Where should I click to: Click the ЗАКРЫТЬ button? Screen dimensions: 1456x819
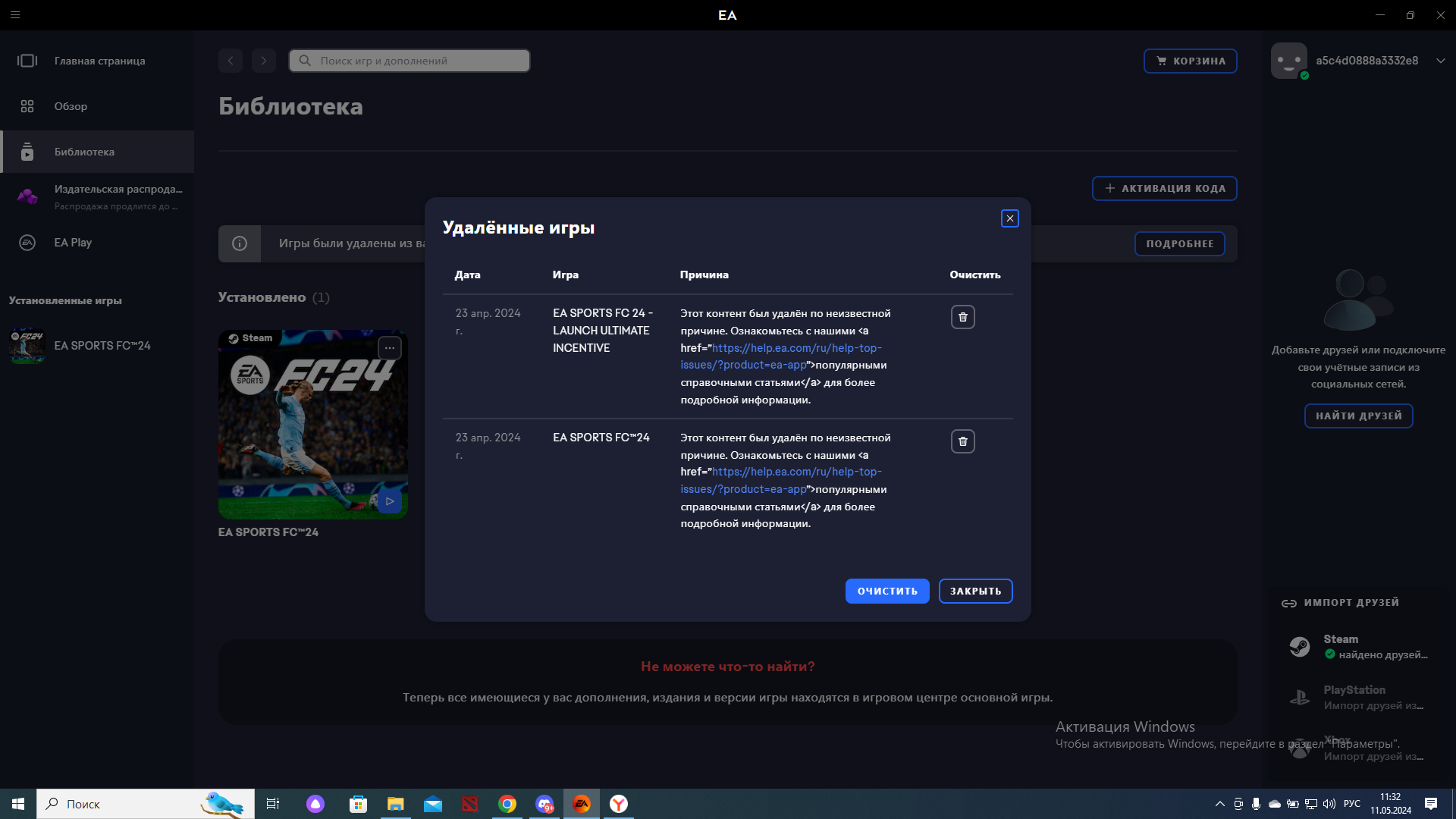pos(975,591)
